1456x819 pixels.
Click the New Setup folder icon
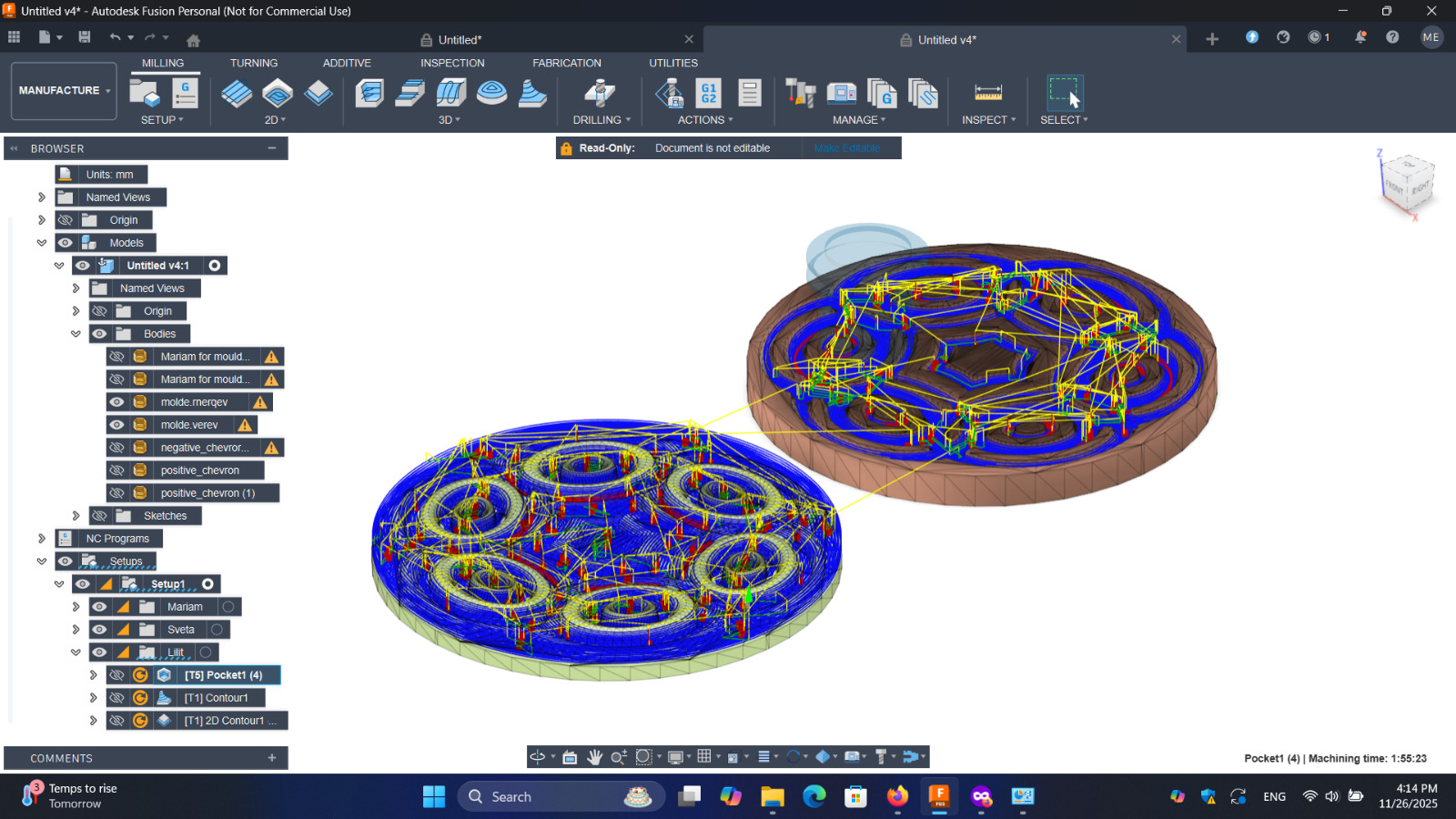[144, 93]
